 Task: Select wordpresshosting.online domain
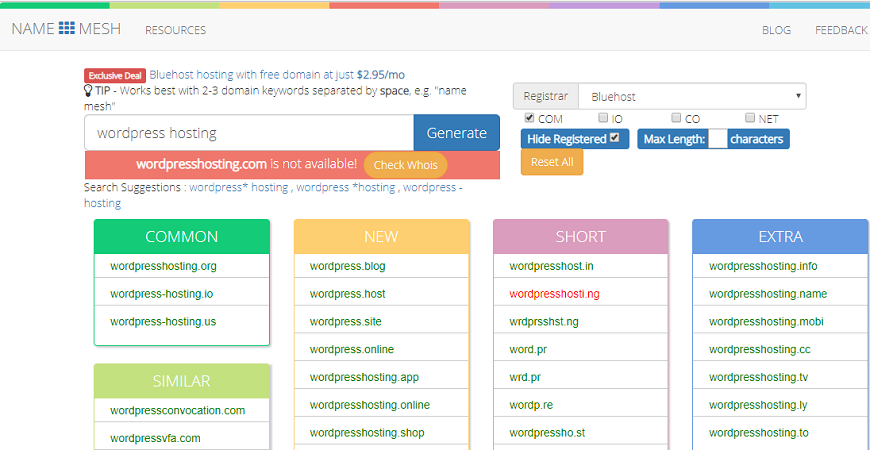pos(370,405)
